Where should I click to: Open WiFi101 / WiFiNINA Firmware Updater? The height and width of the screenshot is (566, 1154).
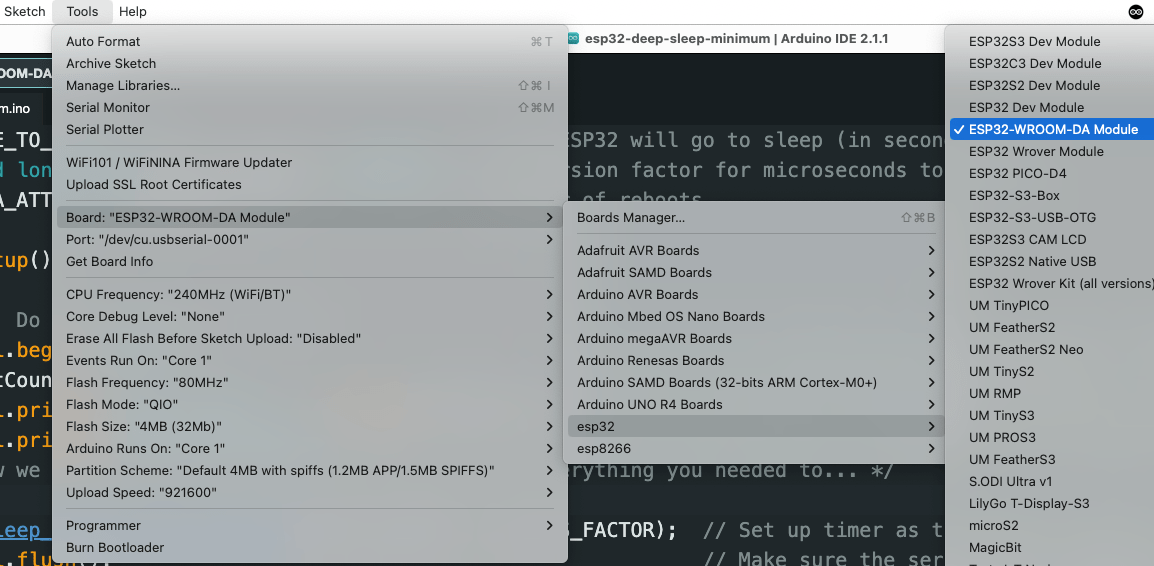[x=310, y=163]
